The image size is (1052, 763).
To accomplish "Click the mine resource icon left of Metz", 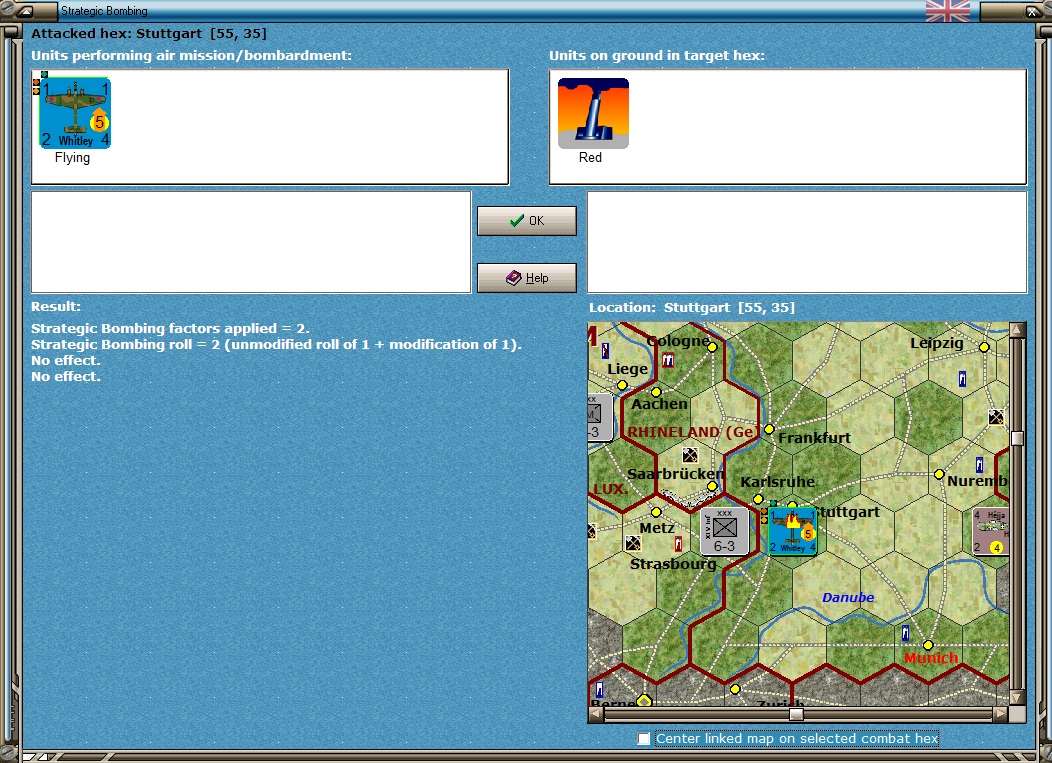I will [633, 543].
